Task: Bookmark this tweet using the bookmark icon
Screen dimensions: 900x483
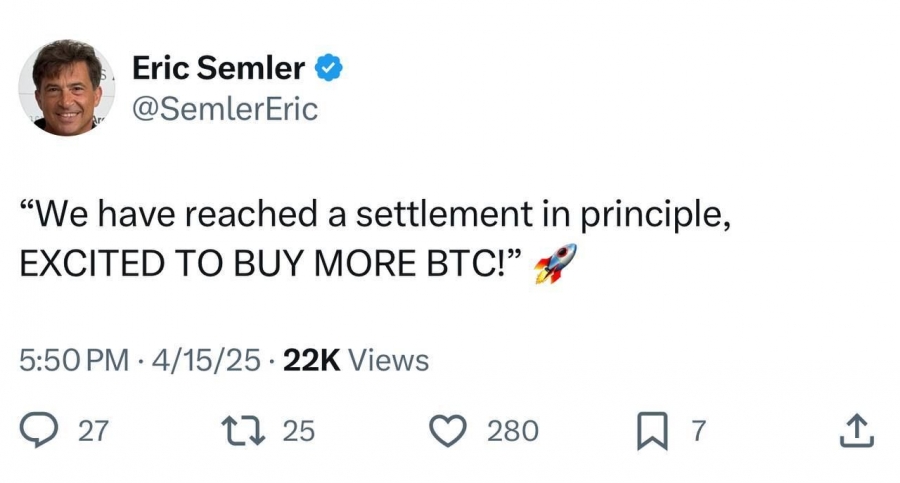Action: (x=653, y=431)
